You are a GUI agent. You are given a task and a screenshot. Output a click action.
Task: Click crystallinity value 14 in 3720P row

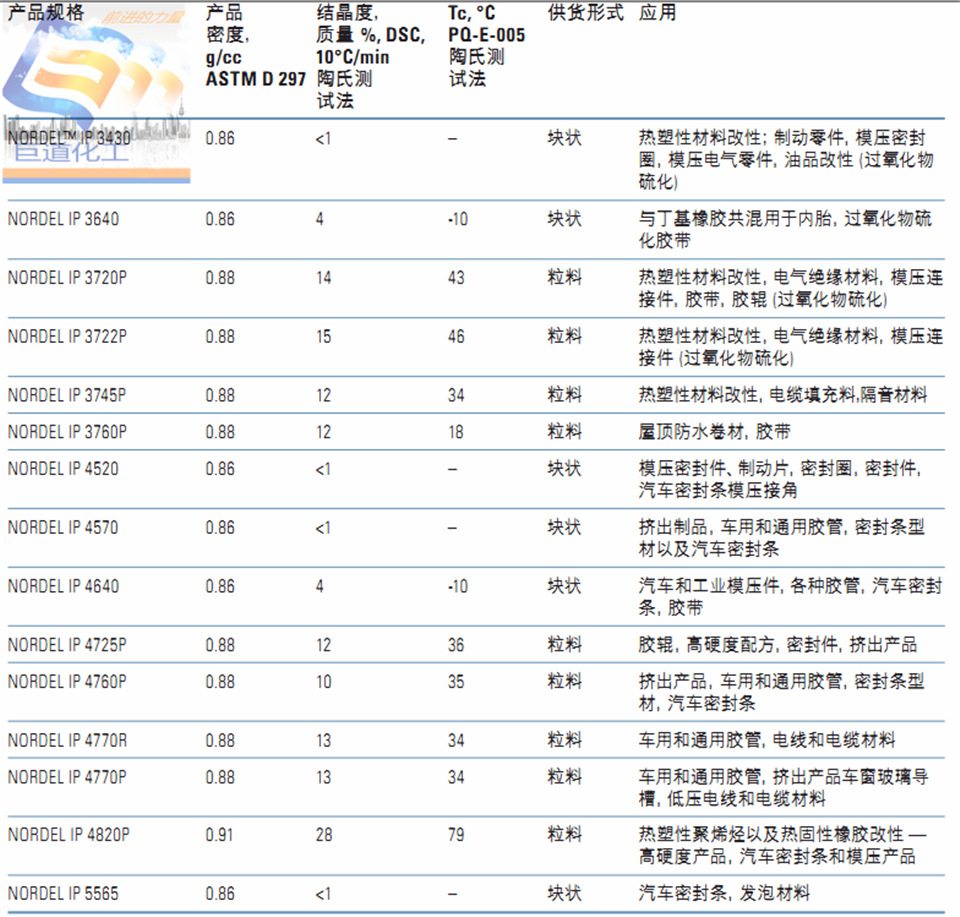pyautogui.click(x=324, y=278)
